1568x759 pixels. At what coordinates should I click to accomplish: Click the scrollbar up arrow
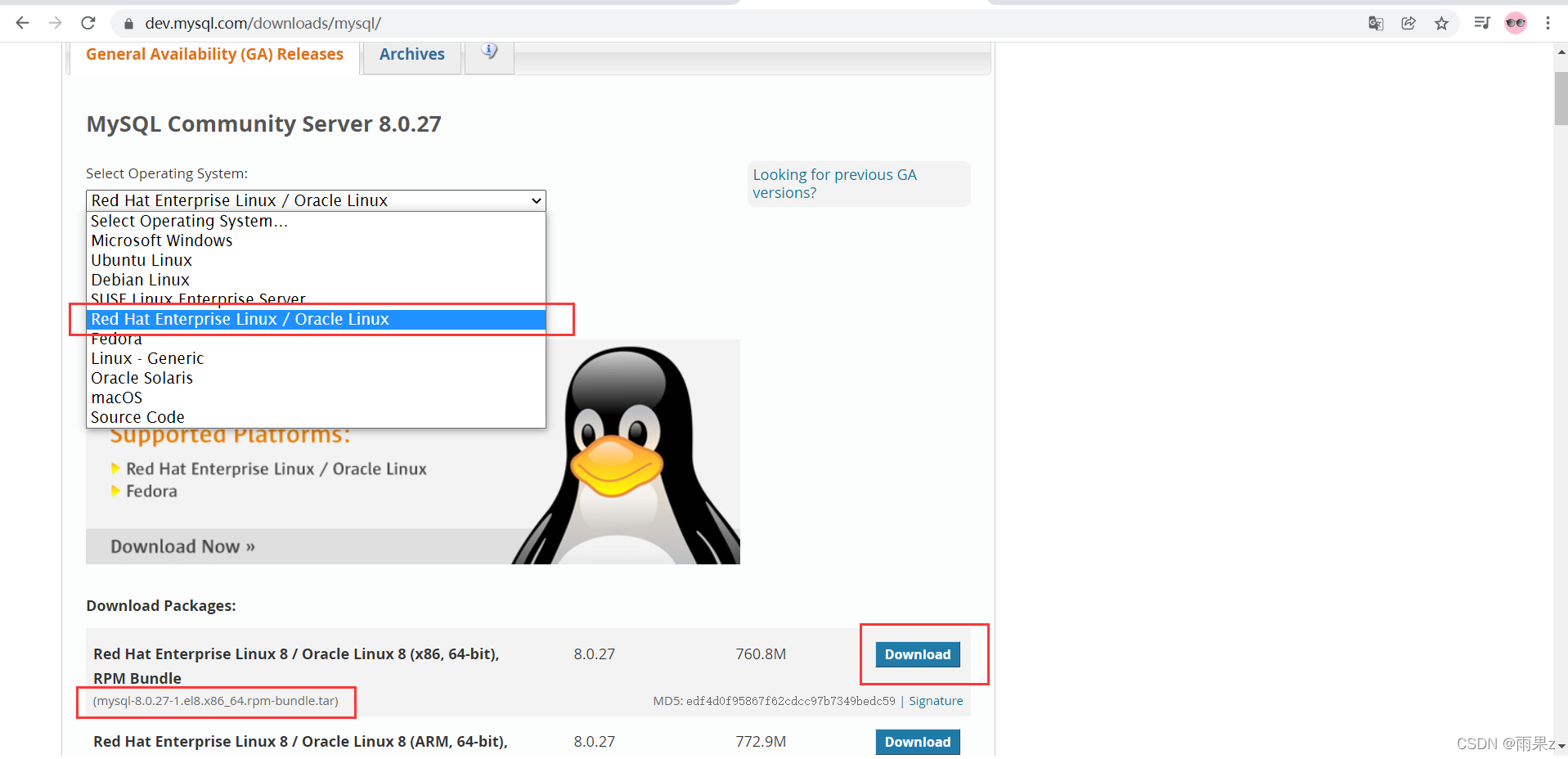tap(1561, 52)
